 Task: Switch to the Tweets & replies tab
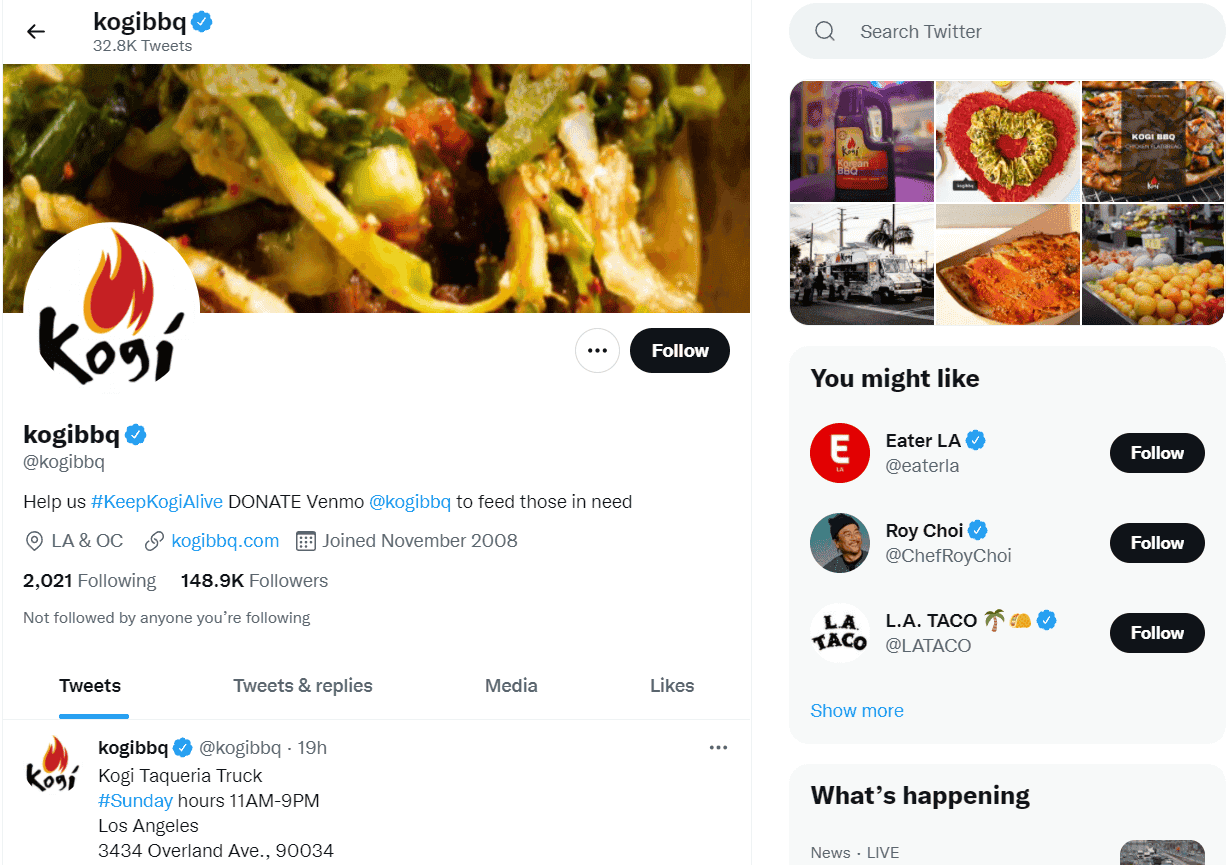(303, 686)
